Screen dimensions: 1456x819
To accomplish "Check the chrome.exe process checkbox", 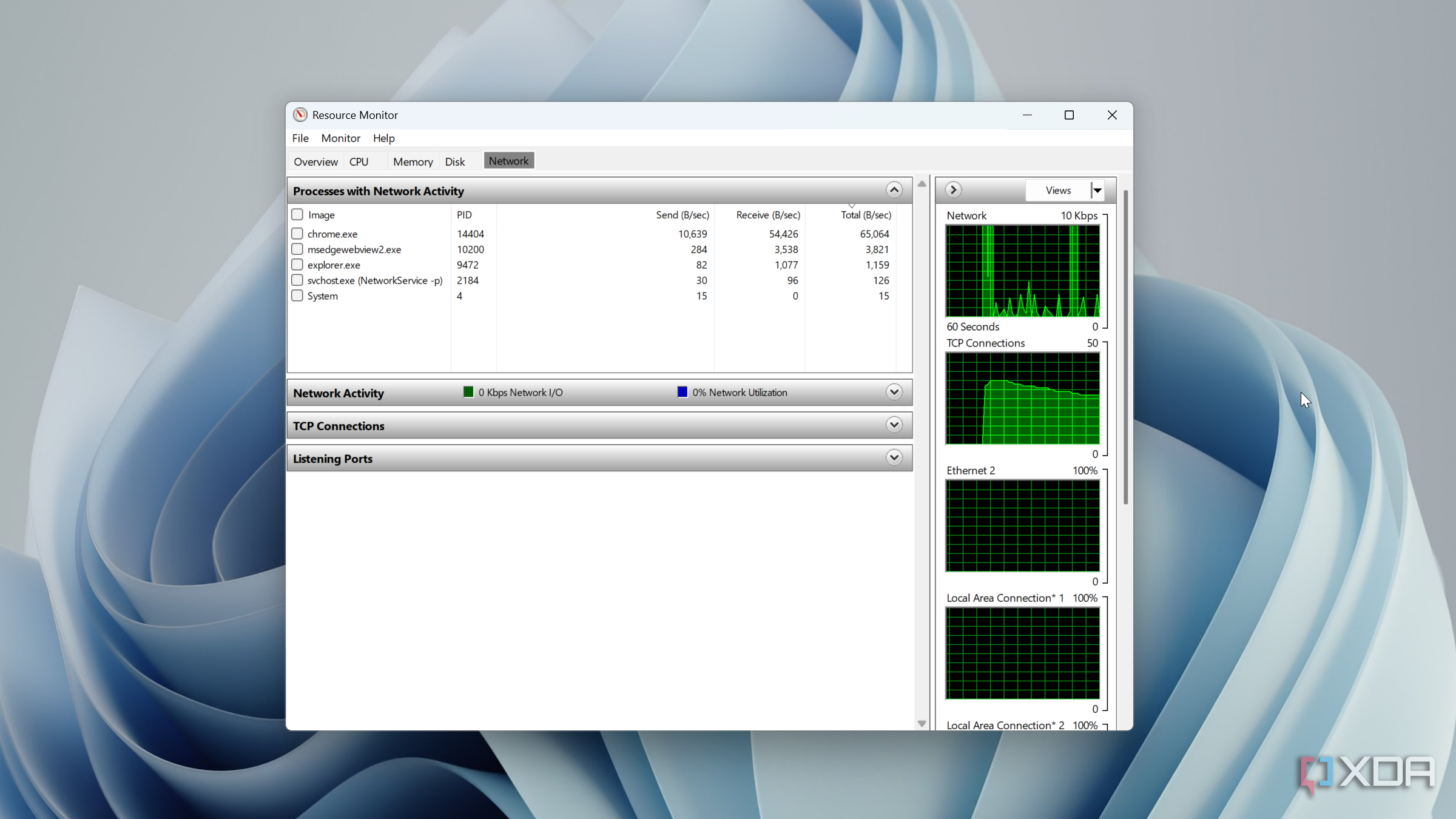I will pos(297,234).
